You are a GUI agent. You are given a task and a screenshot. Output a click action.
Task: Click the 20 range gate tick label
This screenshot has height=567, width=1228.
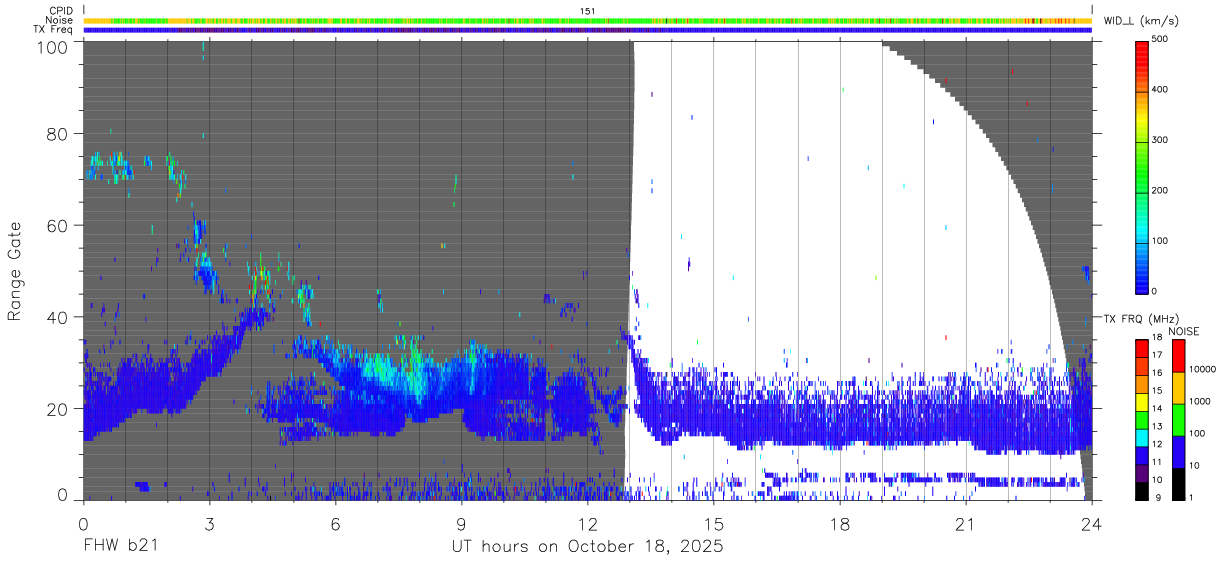click(59, 408)
